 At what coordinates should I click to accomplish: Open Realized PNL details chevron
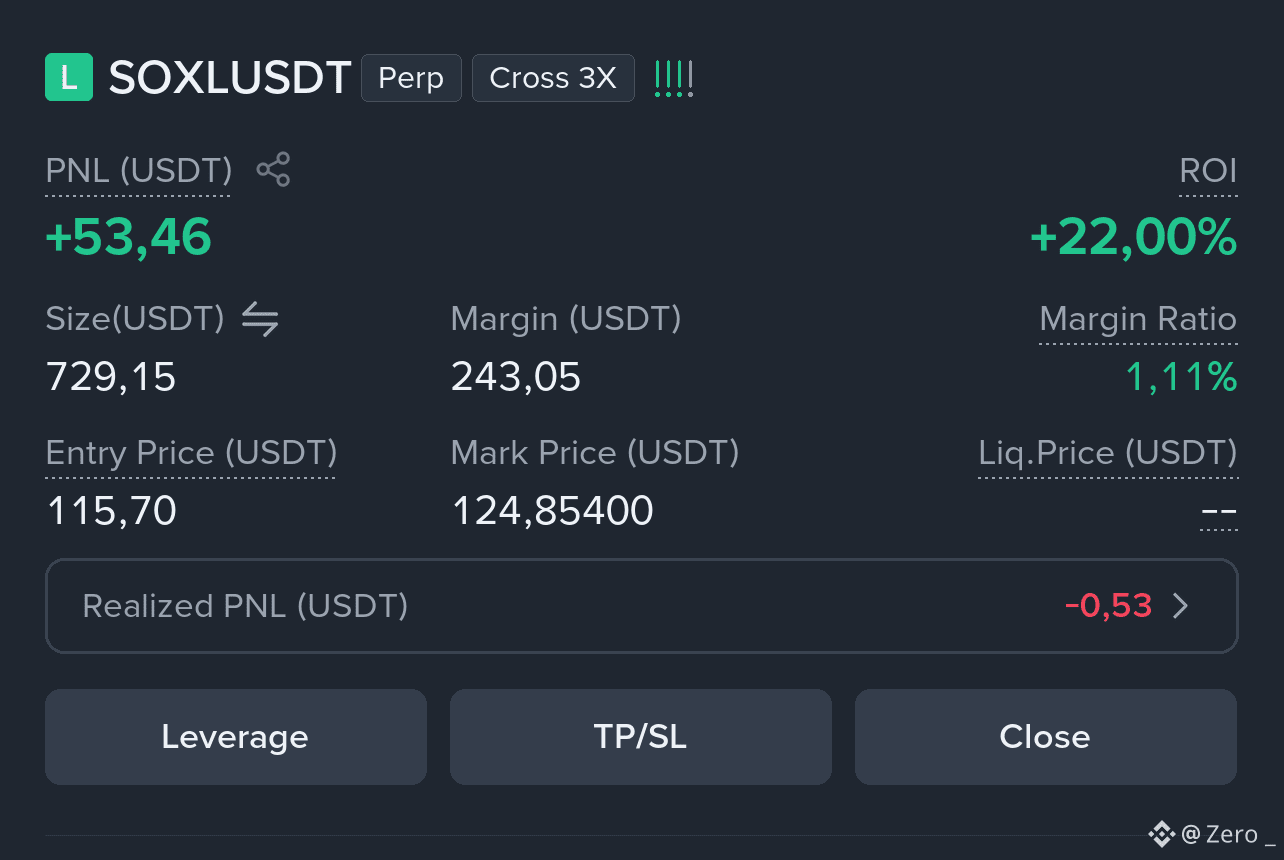point(1181,606)
